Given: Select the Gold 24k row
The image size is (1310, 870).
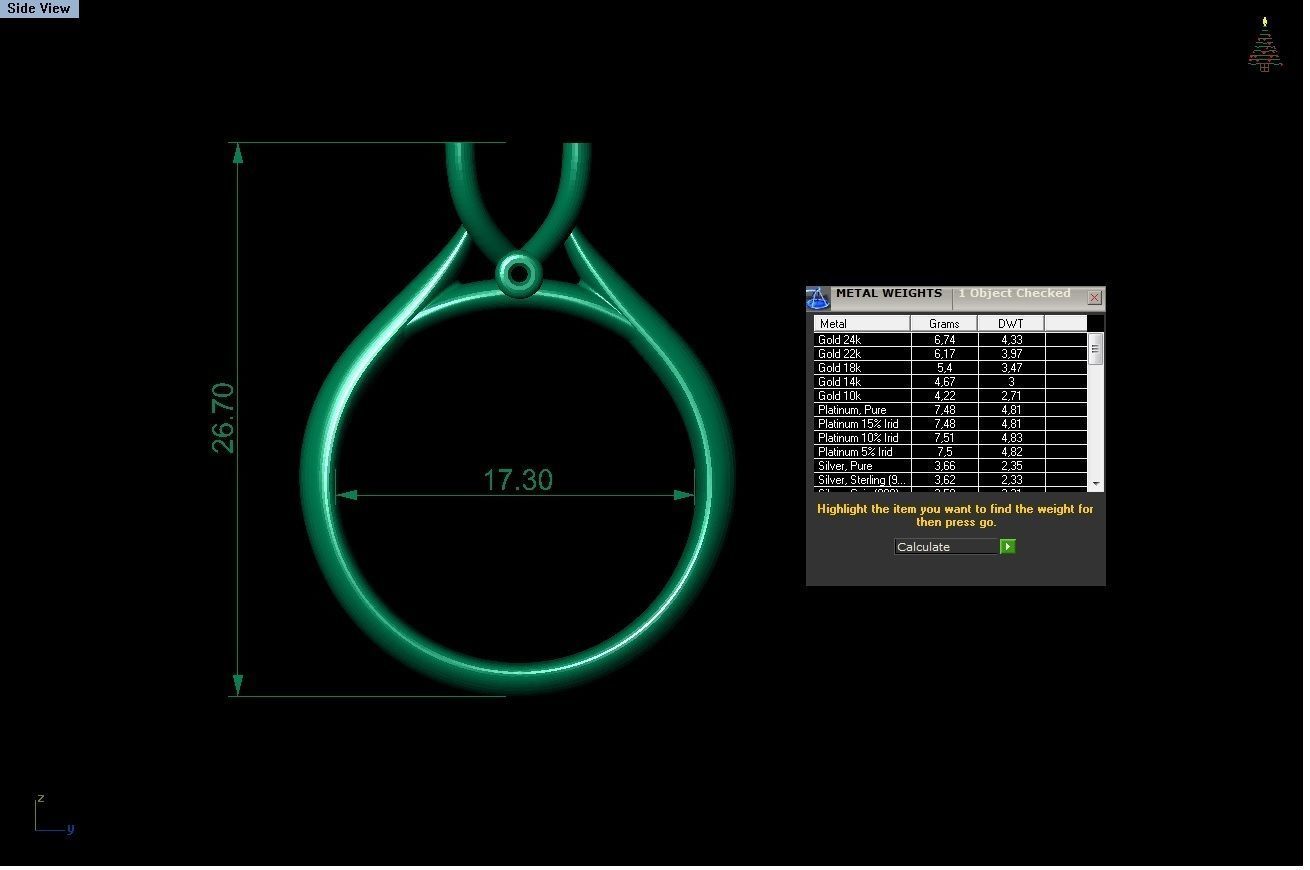Looking at the screenshot, I should click(950, 340).
